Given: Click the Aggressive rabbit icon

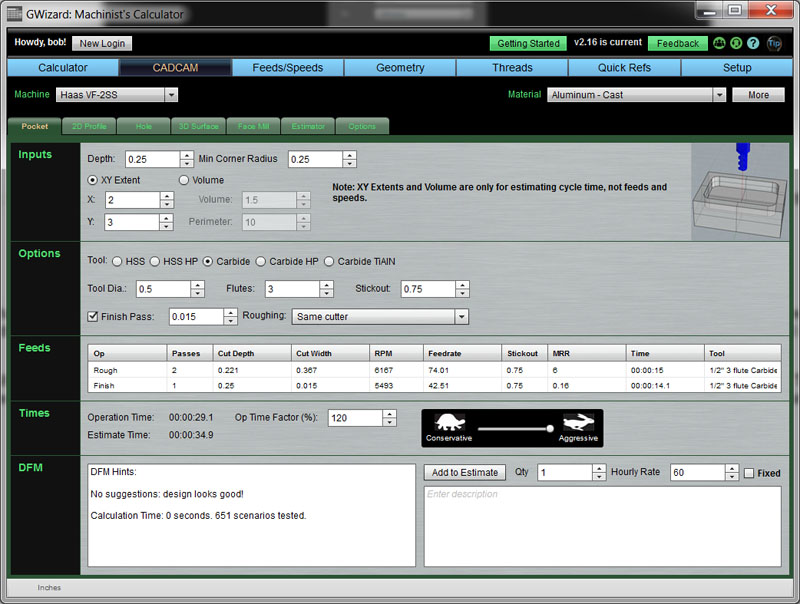Looking at the screenshot, I should (578, 422).
